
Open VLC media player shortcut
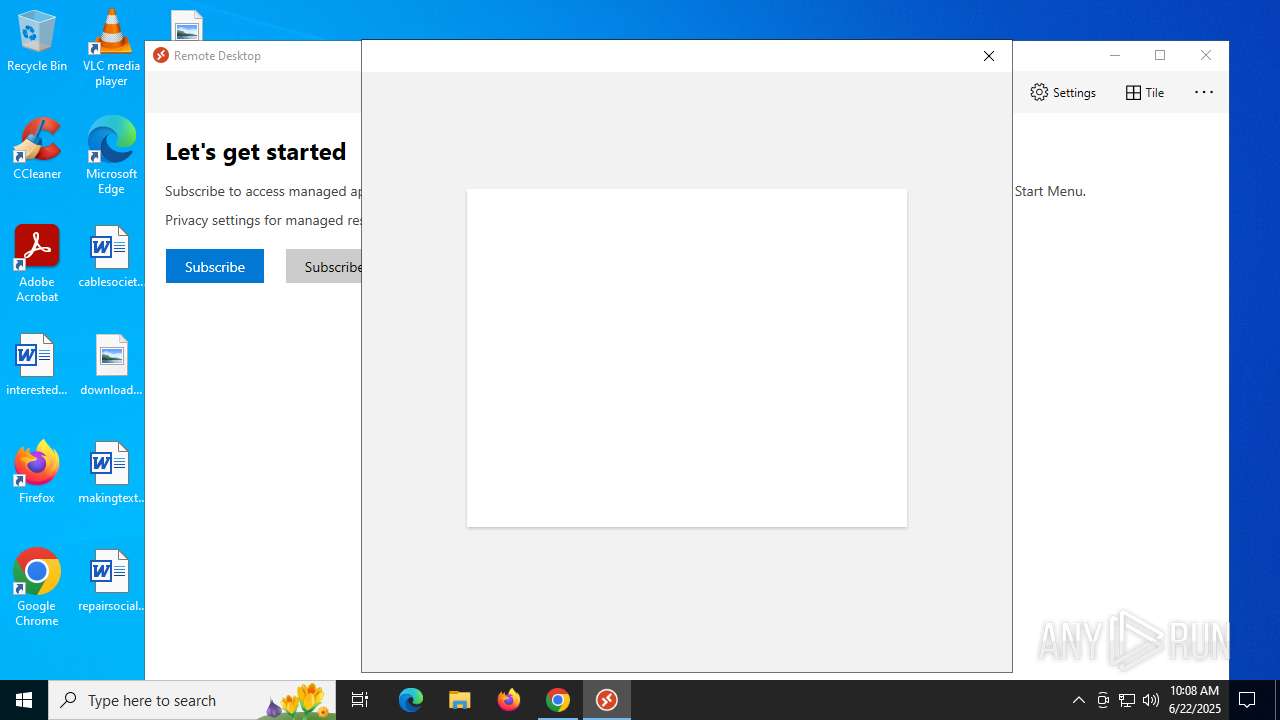point(111,47)
